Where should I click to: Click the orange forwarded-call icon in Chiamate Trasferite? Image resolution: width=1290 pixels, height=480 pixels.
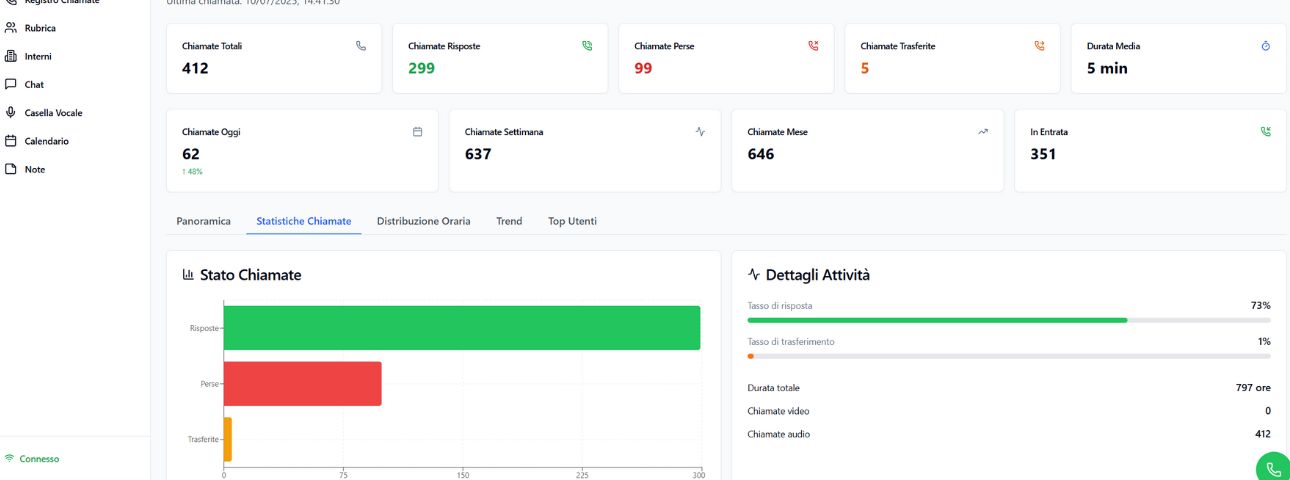pos(1039,46)
